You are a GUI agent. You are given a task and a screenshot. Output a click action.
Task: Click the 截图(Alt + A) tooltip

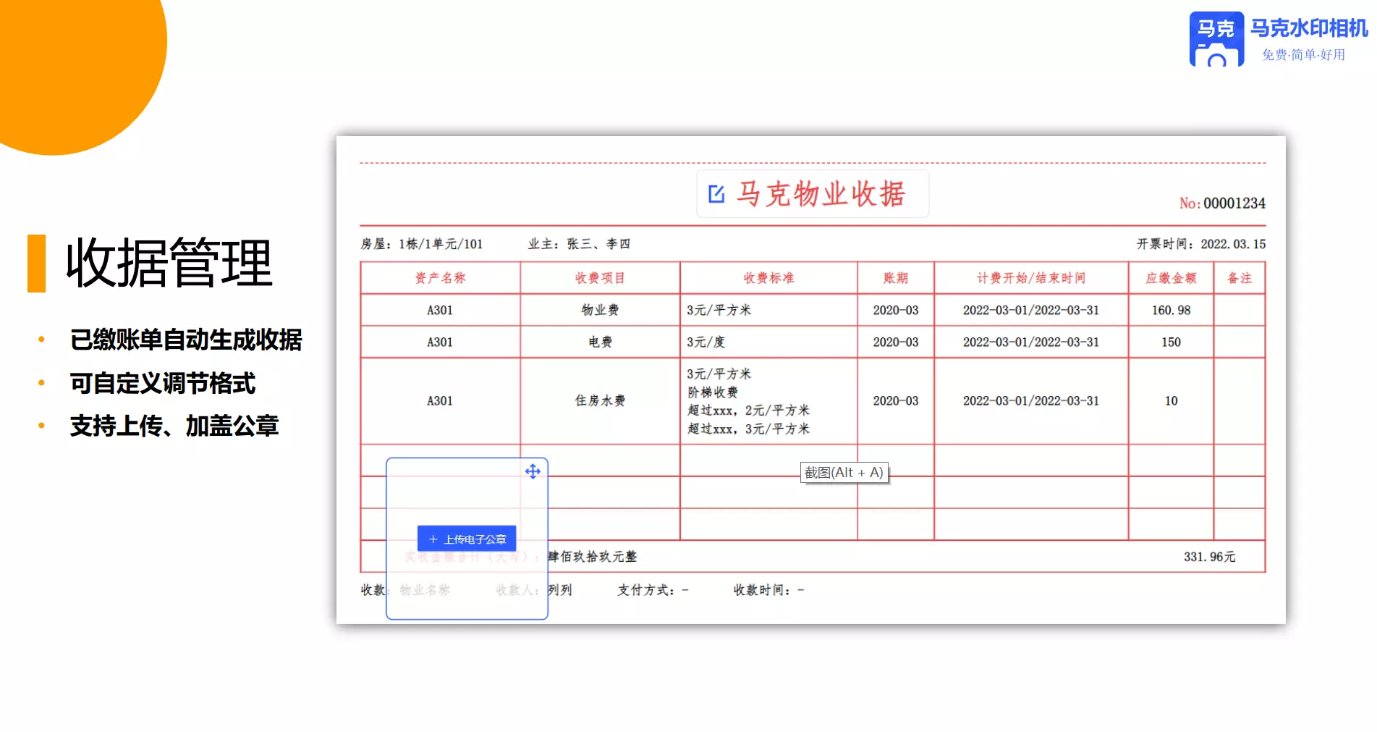845,472
